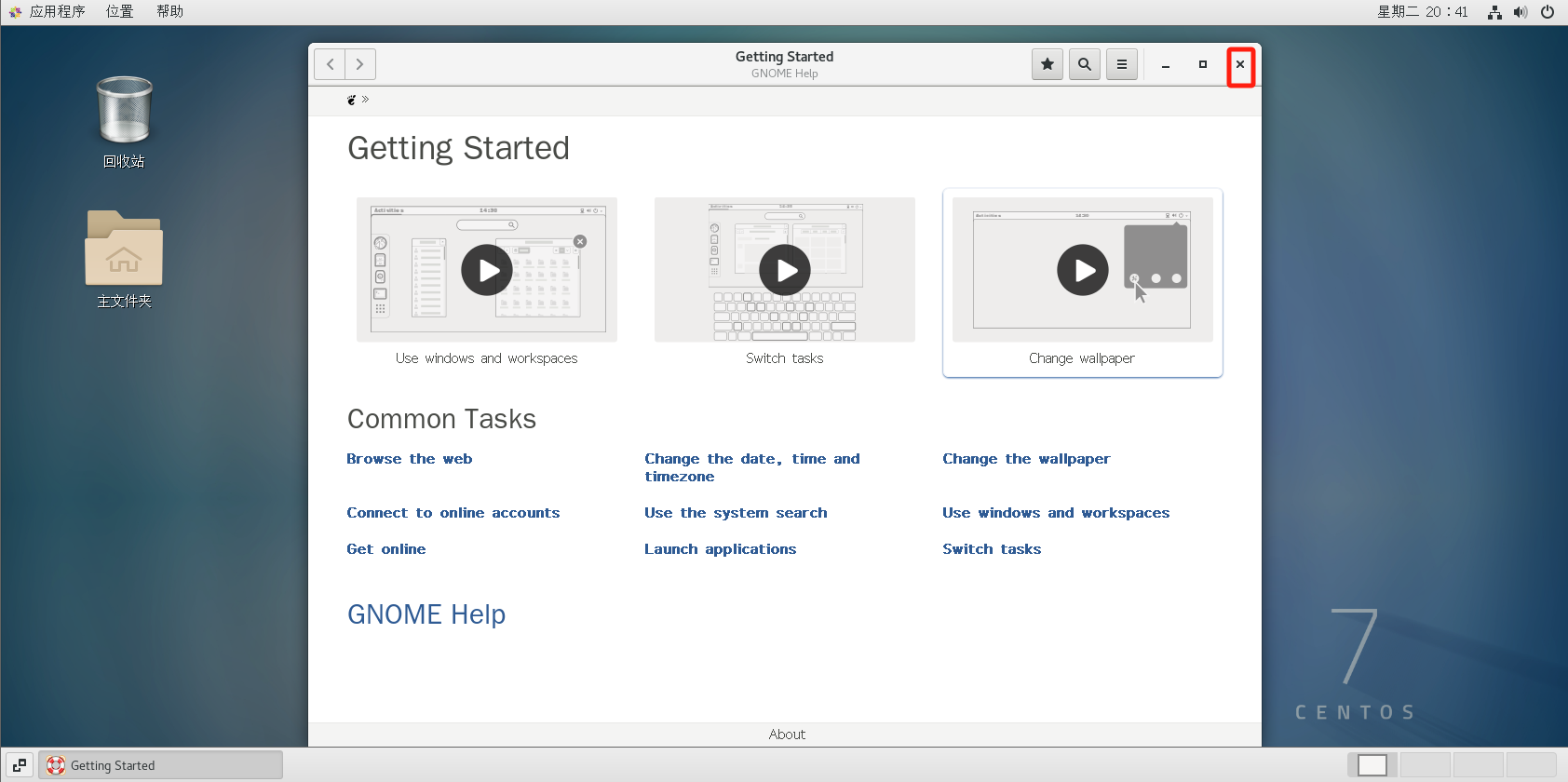The image size is (1568, 782).
Task: Click the show-desktop icon in the taskbar
Action: [19, 765]
